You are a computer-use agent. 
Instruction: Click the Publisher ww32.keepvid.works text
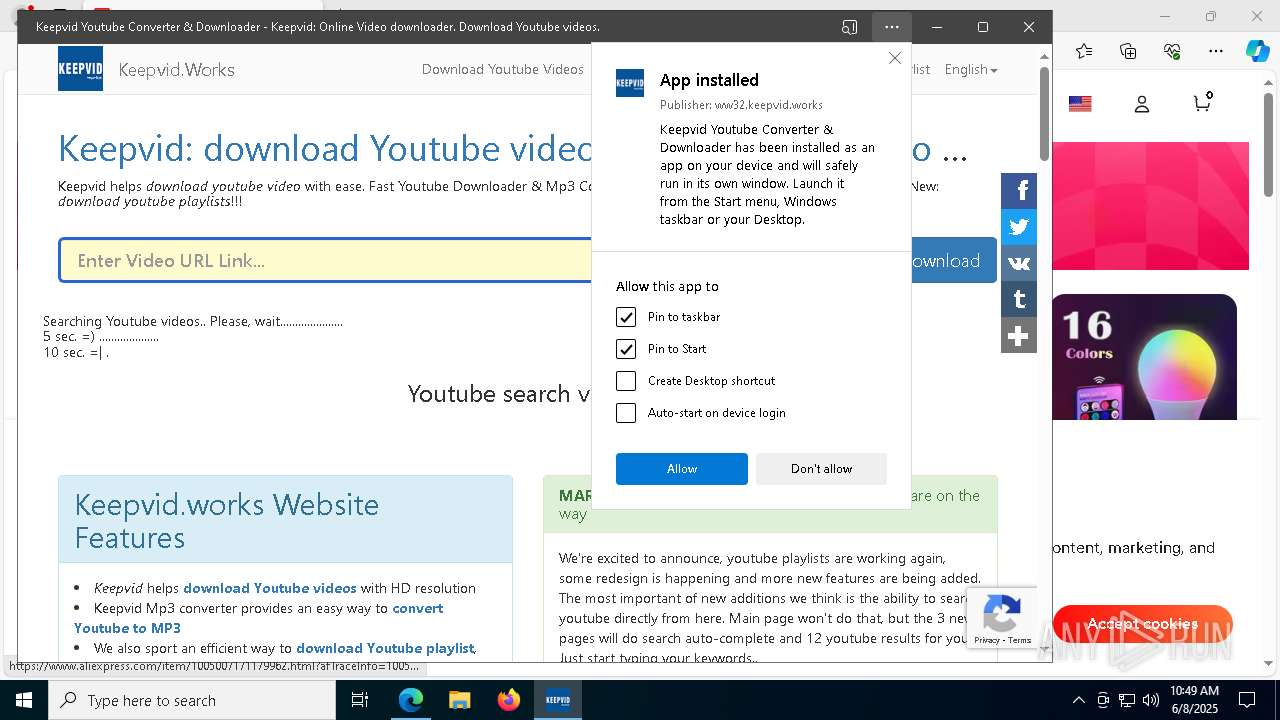[x=741, y=105]
